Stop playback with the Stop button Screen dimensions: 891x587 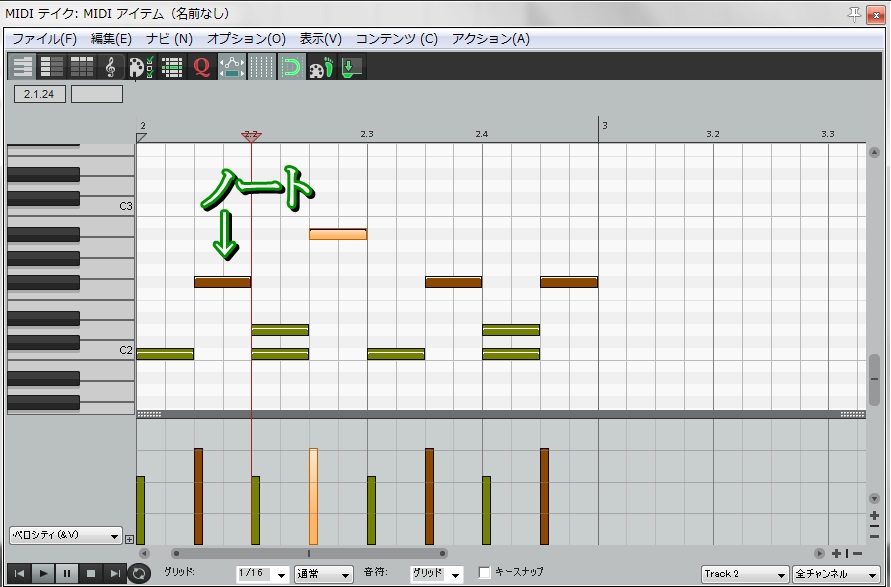click(x=90, y=573)
